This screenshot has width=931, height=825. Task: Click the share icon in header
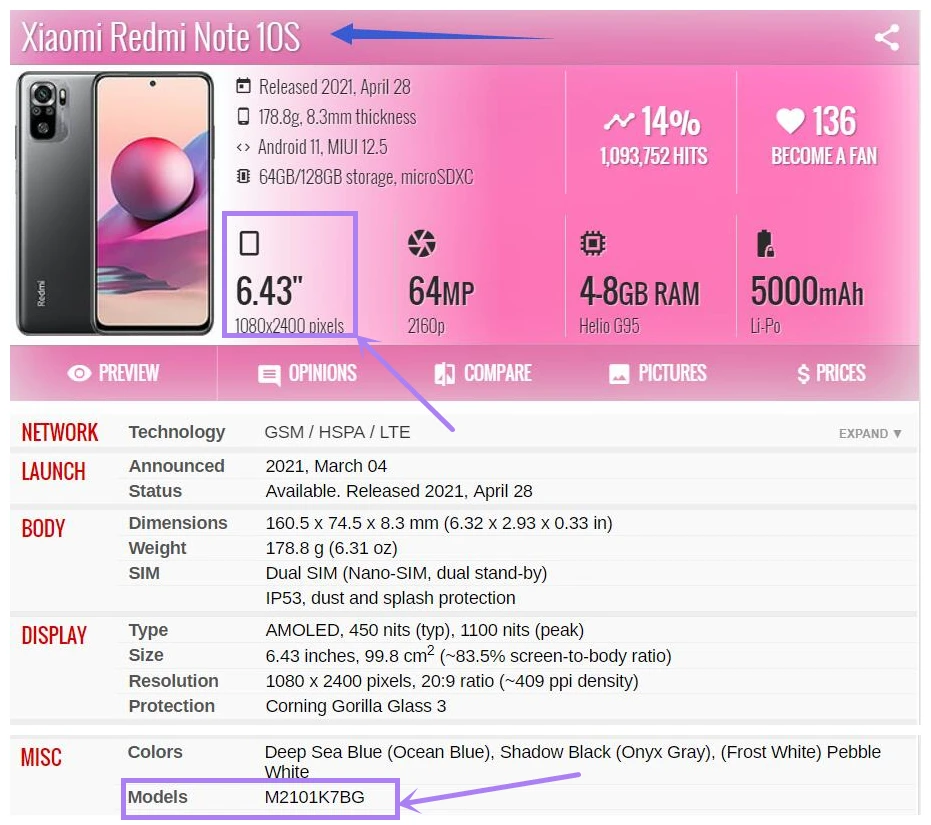point(886,37)
